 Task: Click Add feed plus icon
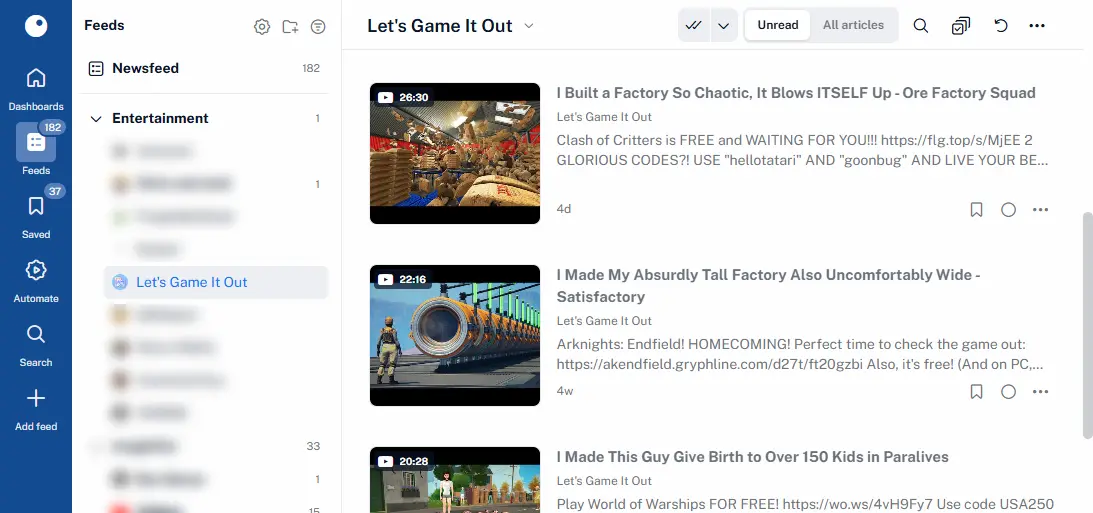(36, 399)
